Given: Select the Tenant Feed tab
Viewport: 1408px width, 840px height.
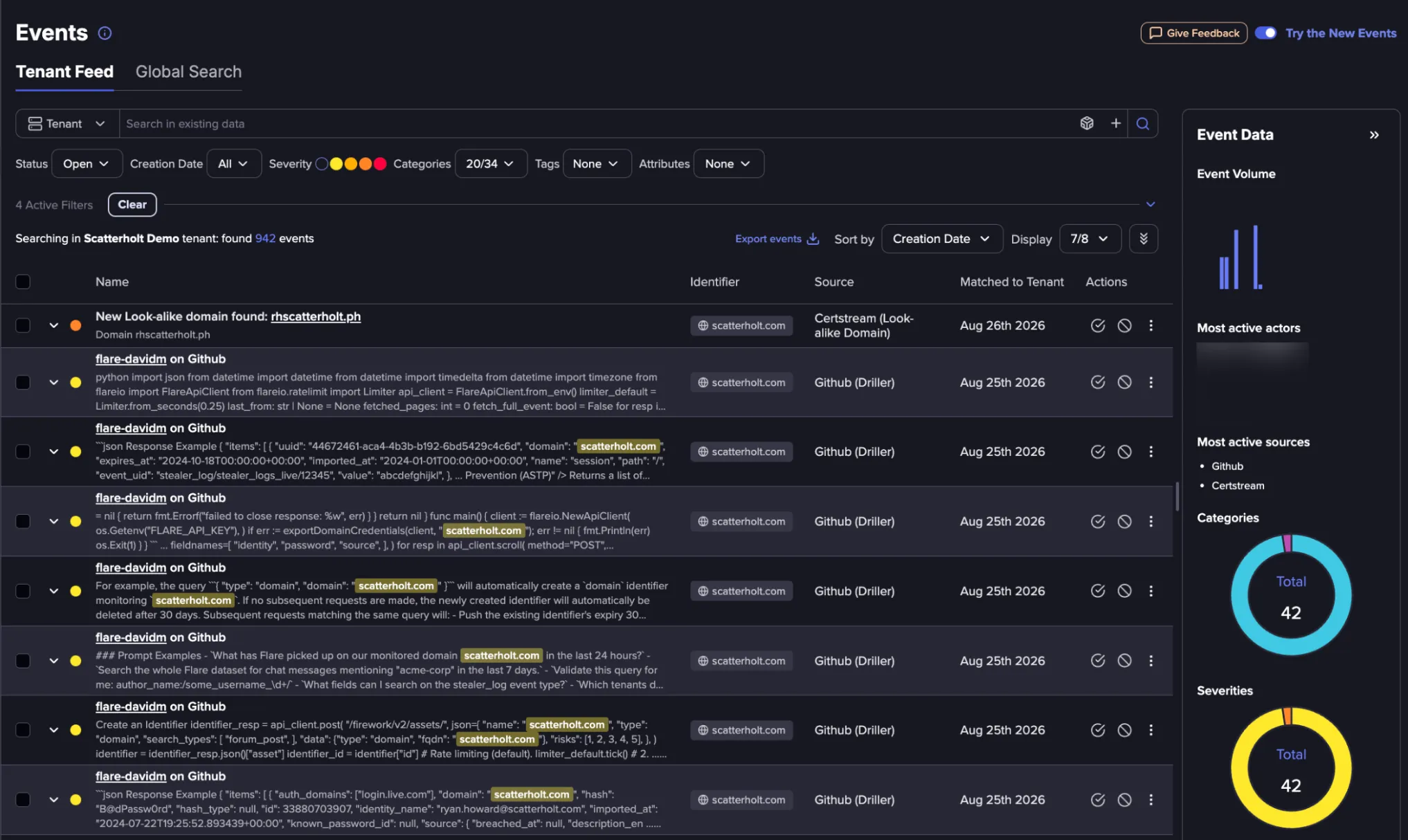Looking at the screenshot, I should click(64, 71).
